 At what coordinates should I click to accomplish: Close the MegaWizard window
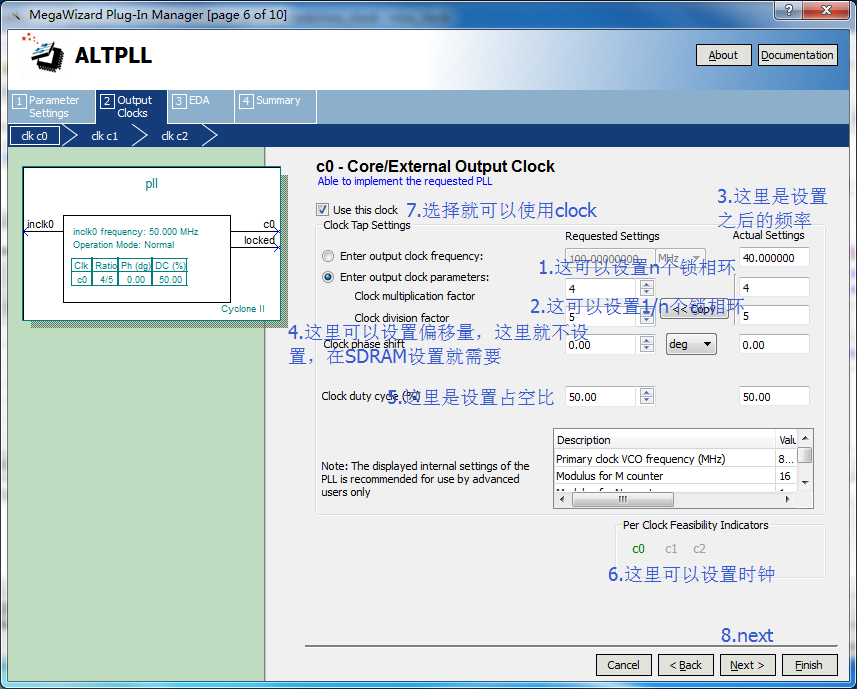827,9
